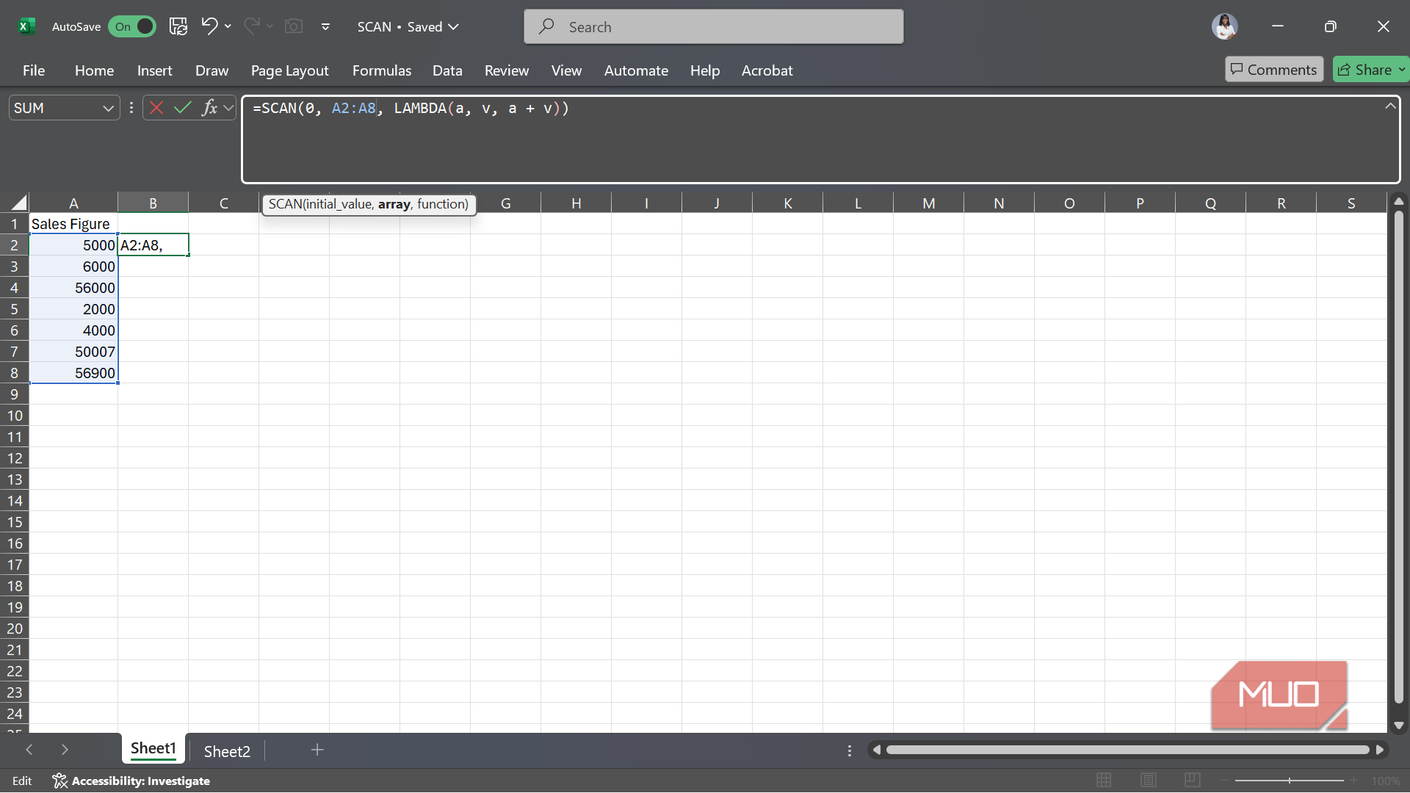Screen dimensions: 1410x793
Task: Add a new sheet with plus icon
Action: [x=317, y=750]
